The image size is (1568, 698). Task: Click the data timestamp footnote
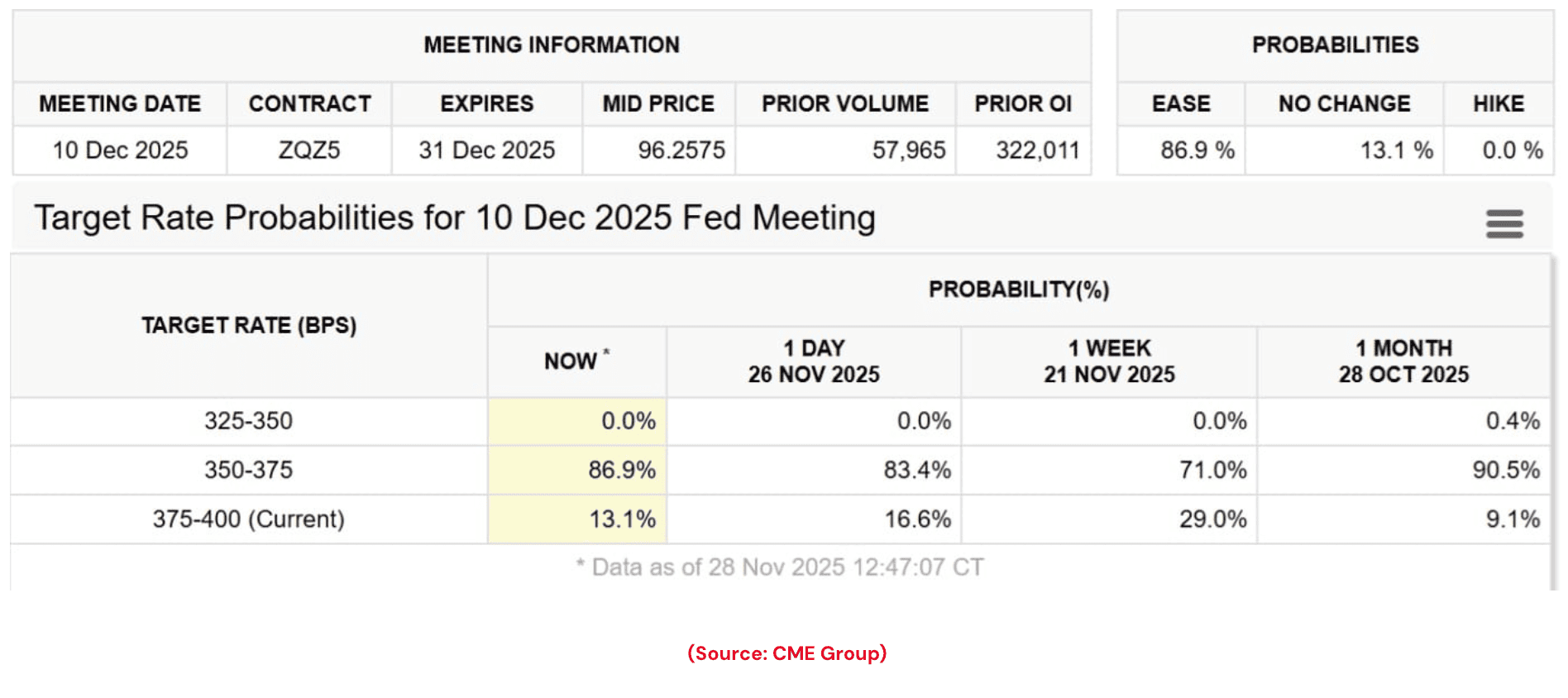(777, 567)
